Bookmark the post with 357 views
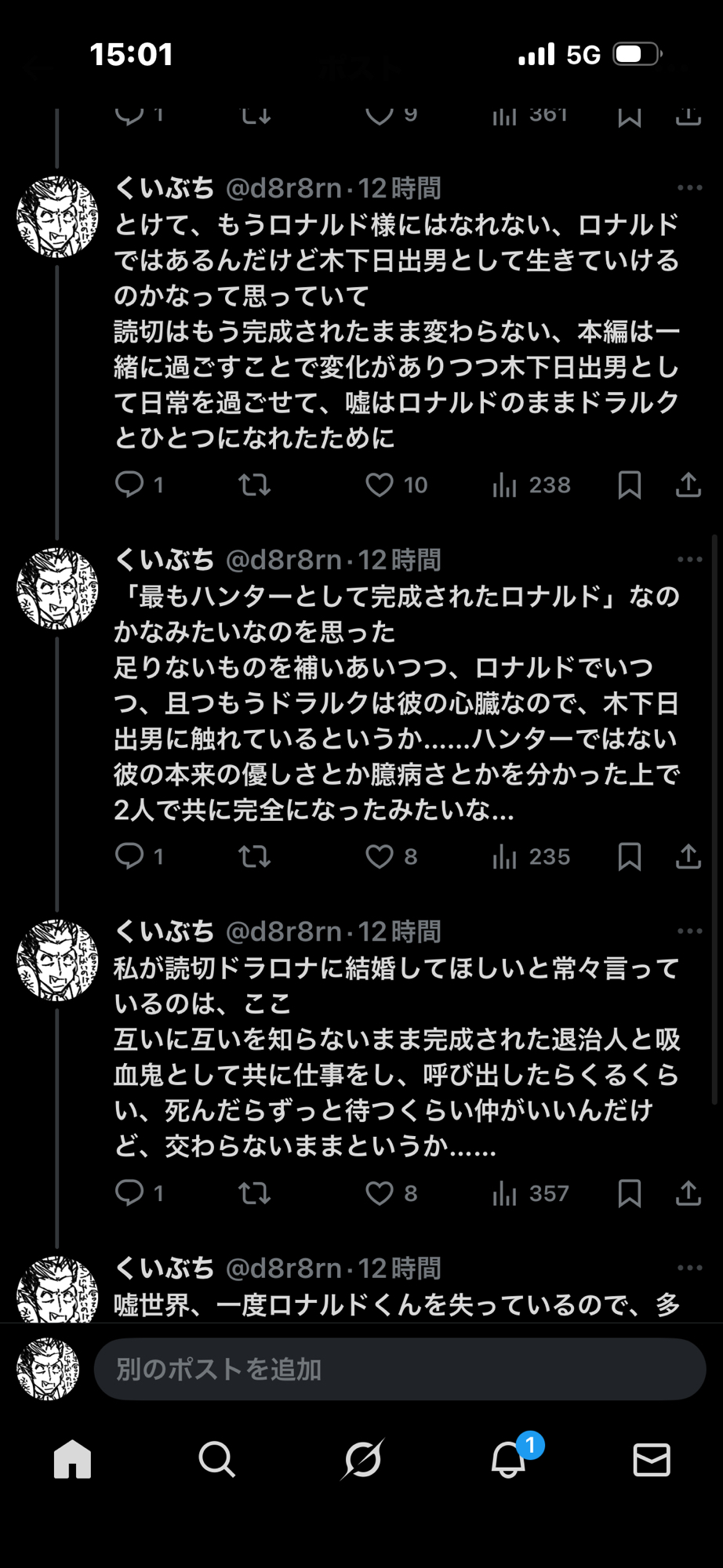This screenshot has height=1568, width=723. point(629,1193)
